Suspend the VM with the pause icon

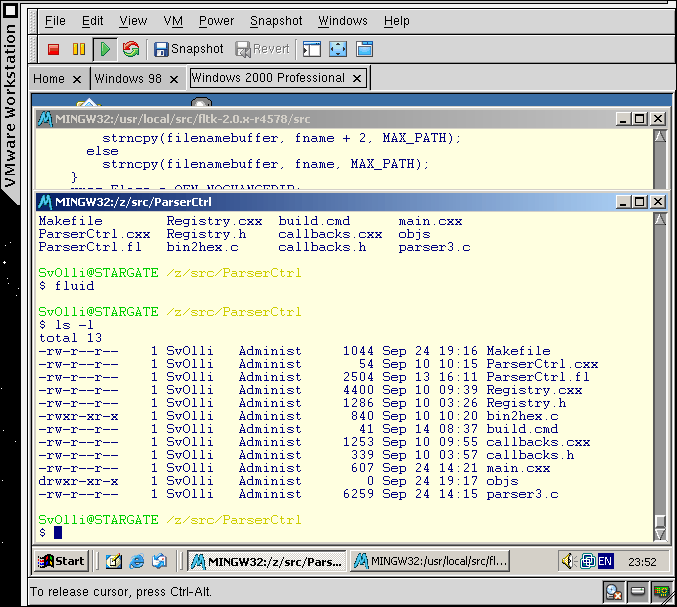pos(79,49)
